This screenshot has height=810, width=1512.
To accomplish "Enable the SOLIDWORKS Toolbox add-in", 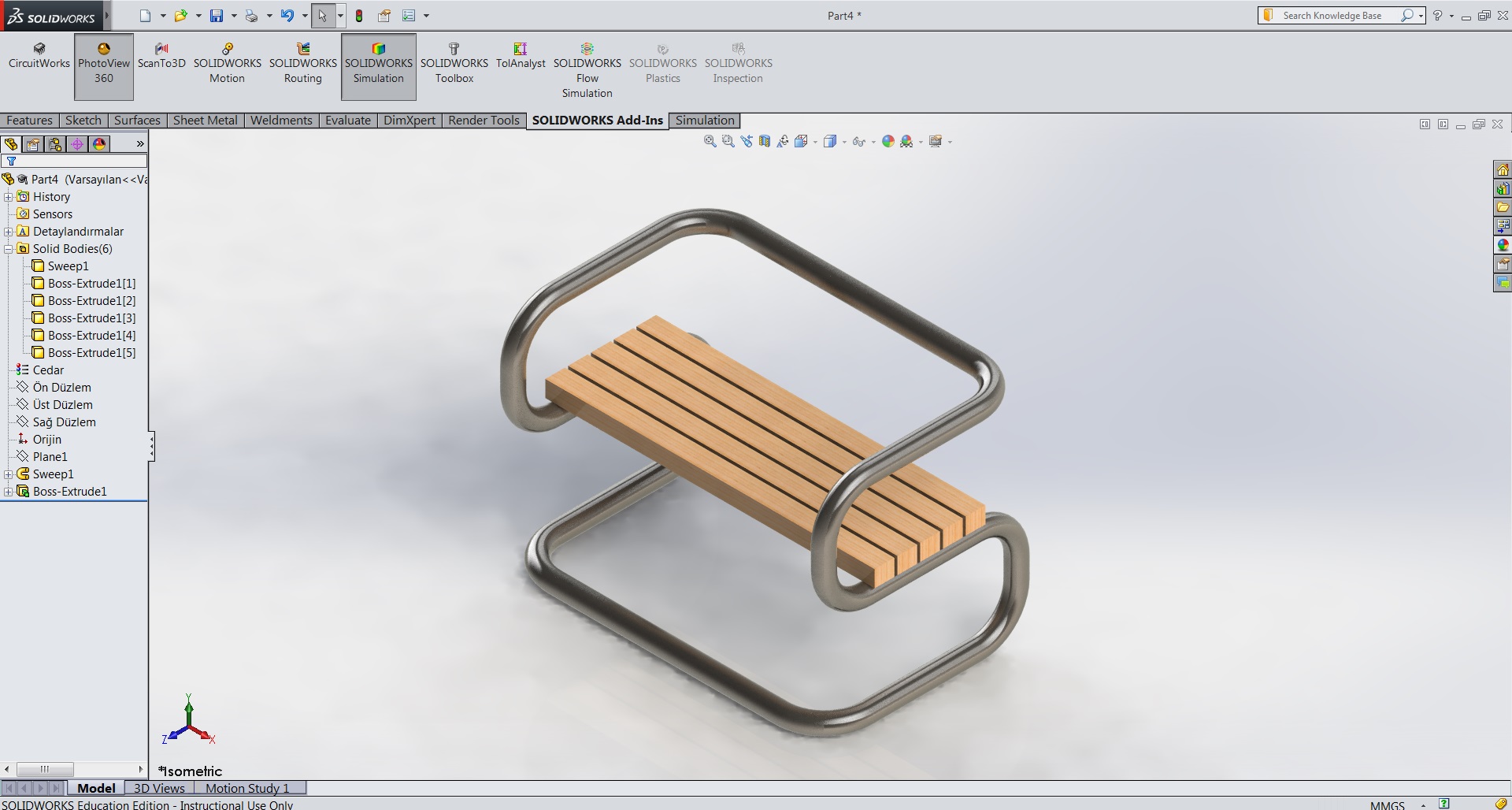I will [x=454, y=63].
